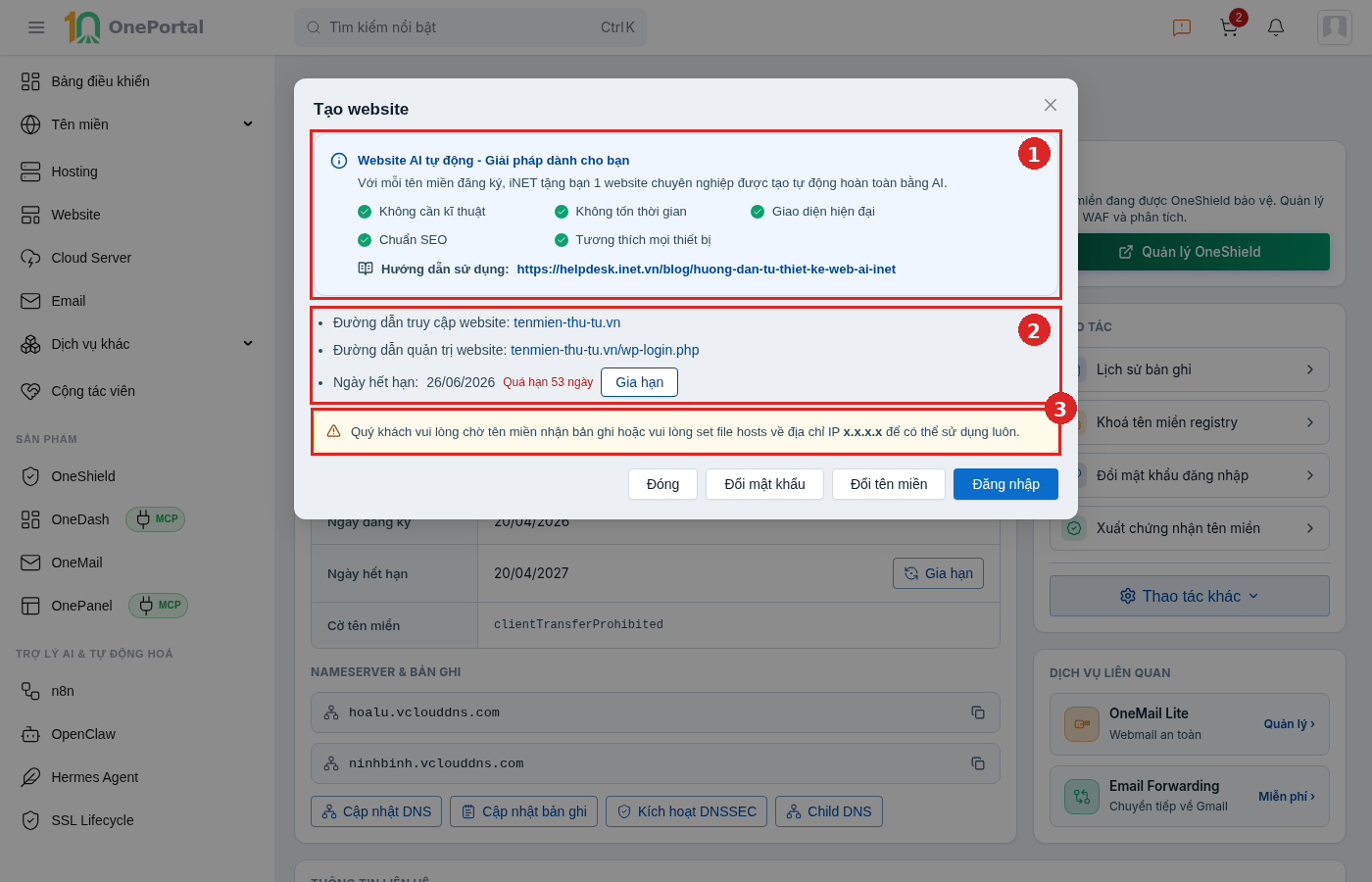Image resolution: width=1372 pixels, height=882 pixels.
Task: Click the Đổi mật khẩu button
Action: [764, 484]
